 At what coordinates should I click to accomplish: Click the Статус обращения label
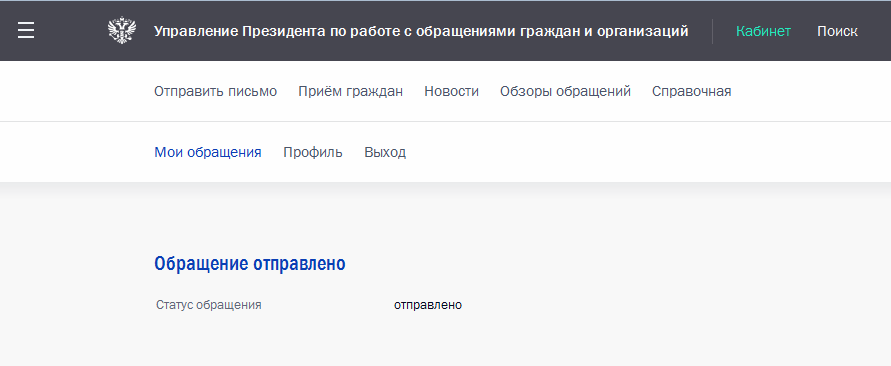pyautogui.click(x=209, y=305)
